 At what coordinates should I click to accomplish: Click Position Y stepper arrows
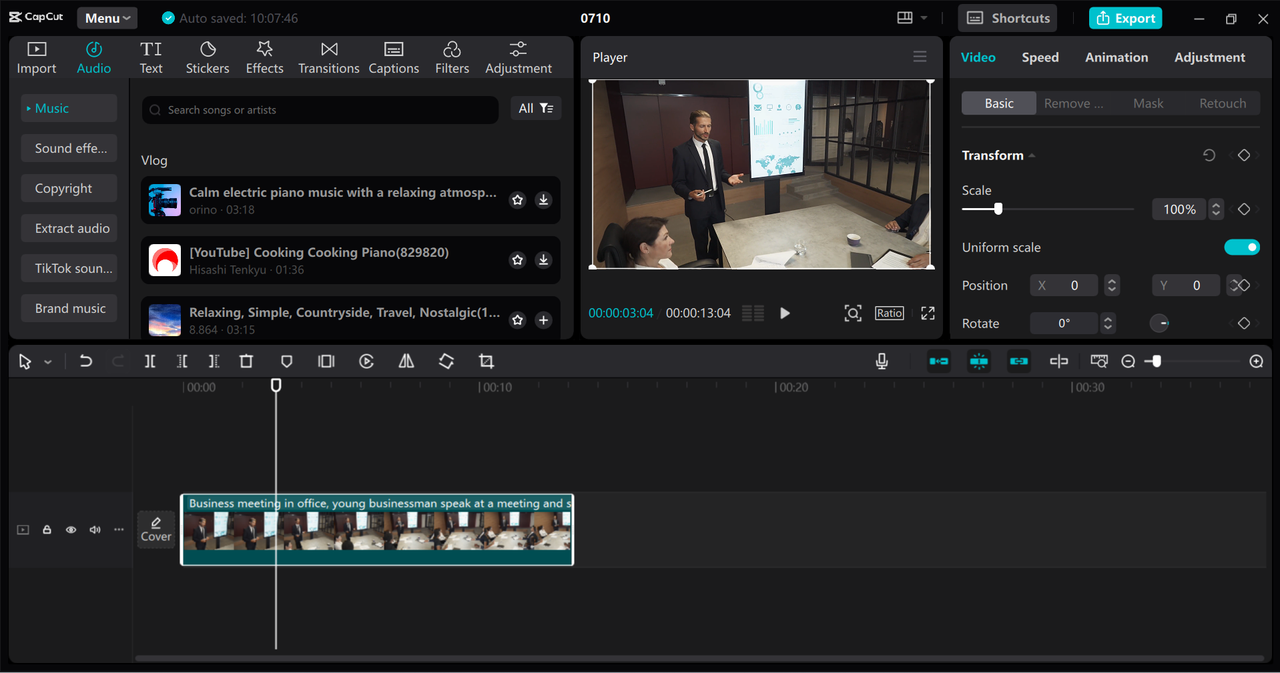point(1233,285)
